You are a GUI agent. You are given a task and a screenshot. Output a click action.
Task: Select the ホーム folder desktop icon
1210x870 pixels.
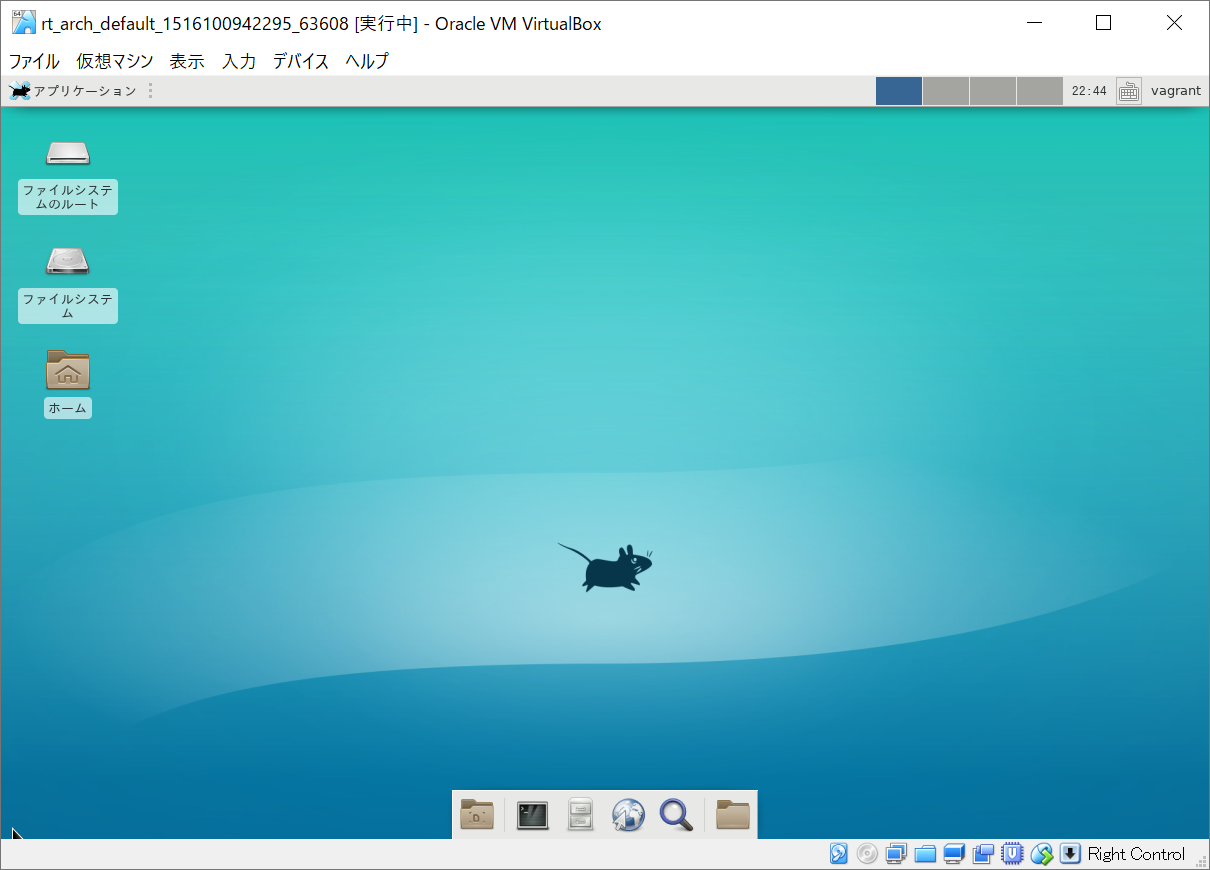tap(68, 383)
